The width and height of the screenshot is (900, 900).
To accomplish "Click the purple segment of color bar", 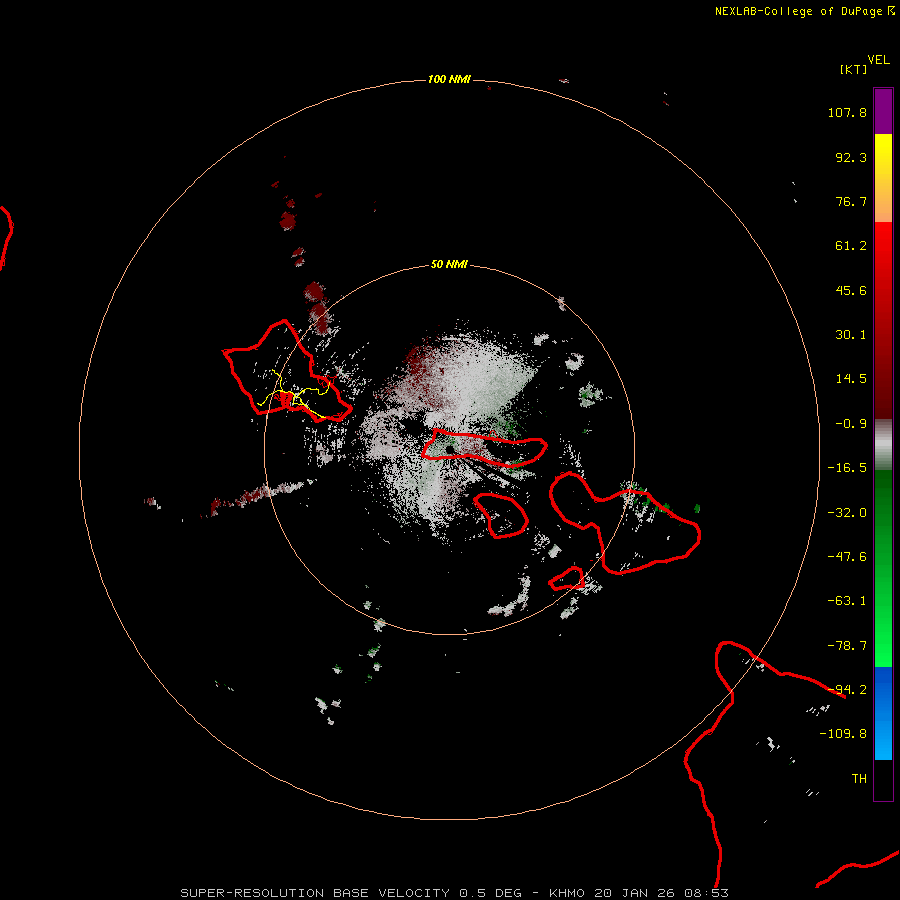I will (883, 111).
